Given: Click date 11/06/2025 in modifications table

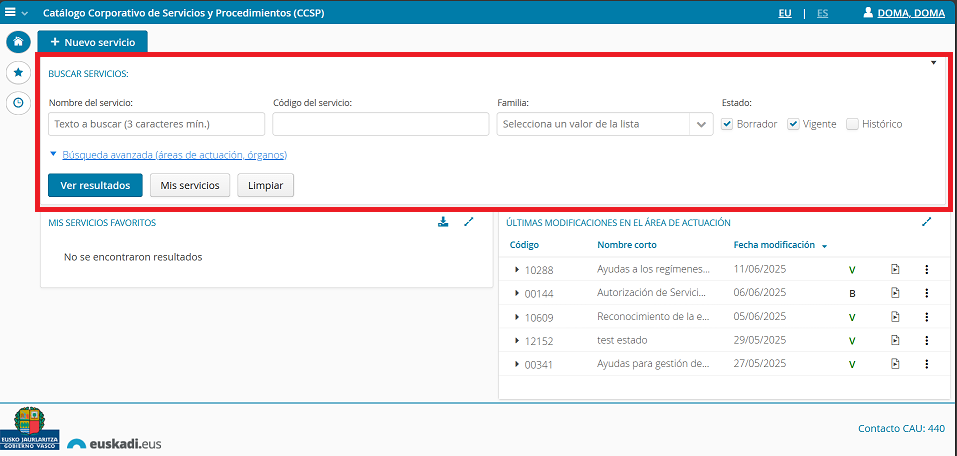Looking at the screenshot, I should (x=759, y=269).
